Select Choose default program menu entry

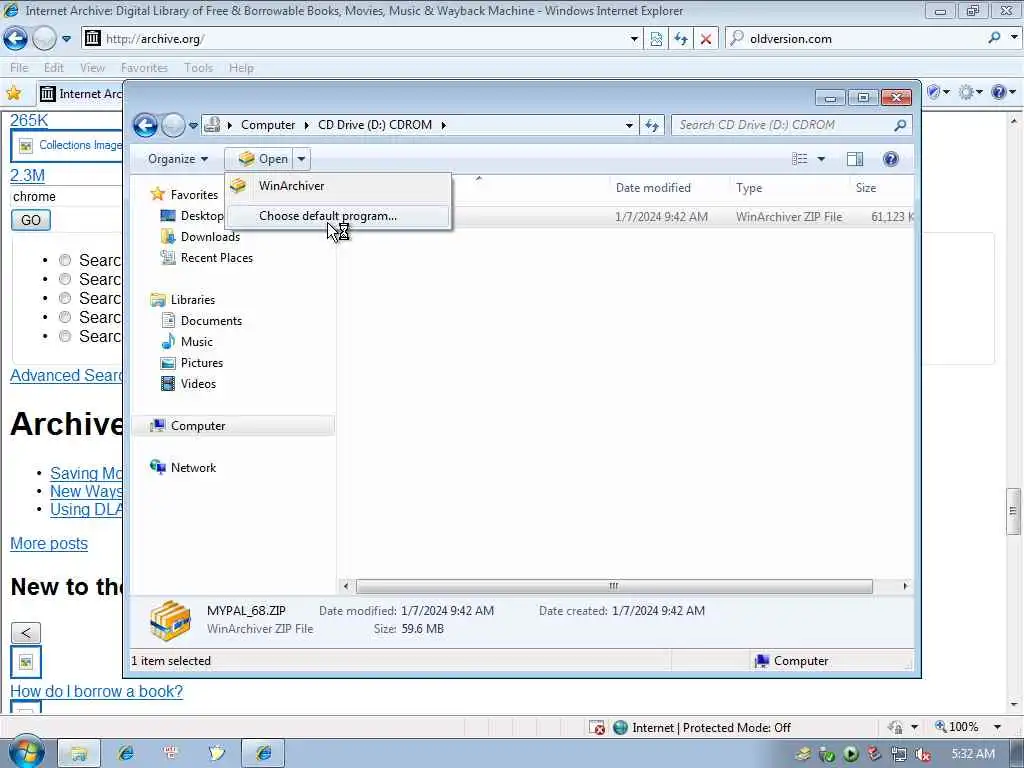click(338, 216)
